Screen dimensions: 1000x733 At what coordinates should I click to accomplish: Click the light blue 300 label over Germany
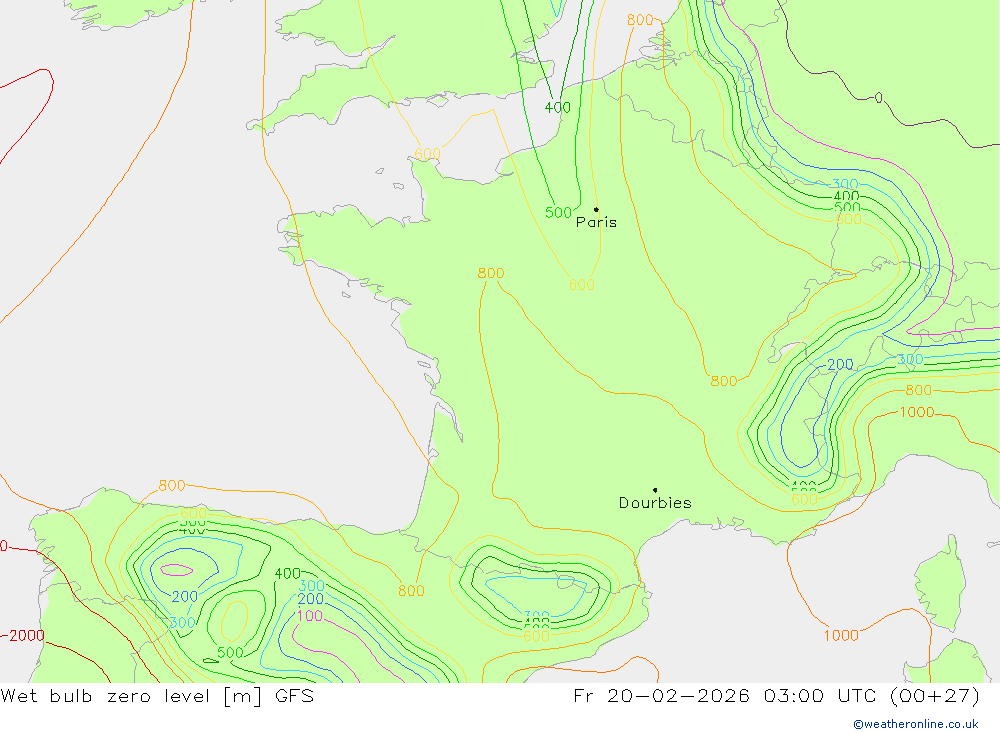[x=845, y=185]
